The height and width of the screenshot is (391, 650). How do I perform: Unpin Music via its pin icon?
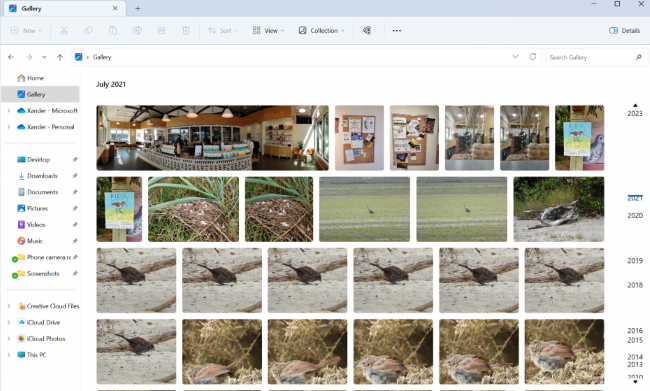[x=75, y=241]
